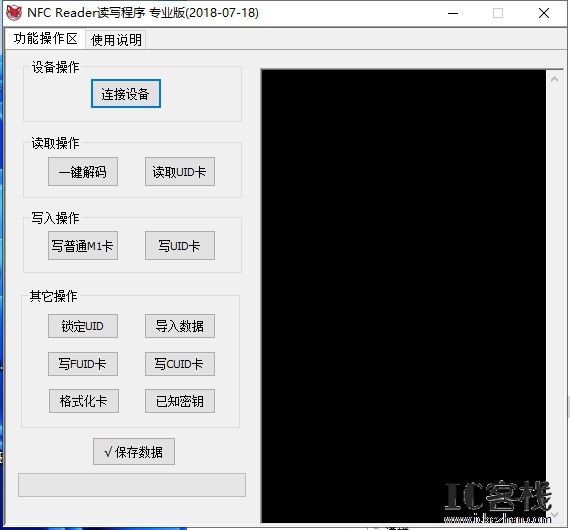Click inside the black output console
The height and width of the screenshot is (530, 570).
point(404,296)
